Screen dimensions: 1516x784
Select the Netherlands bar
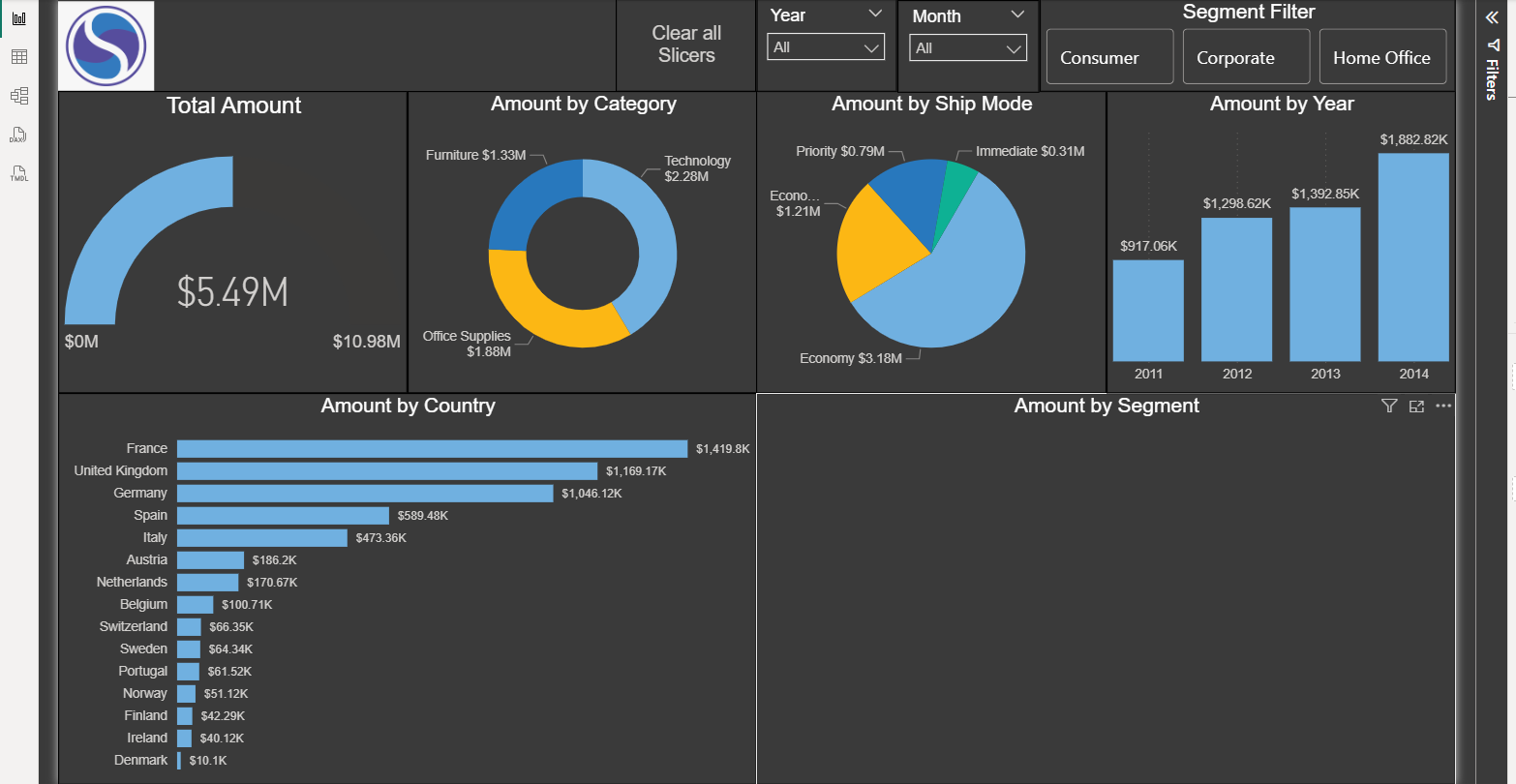(x=207, y=582)
